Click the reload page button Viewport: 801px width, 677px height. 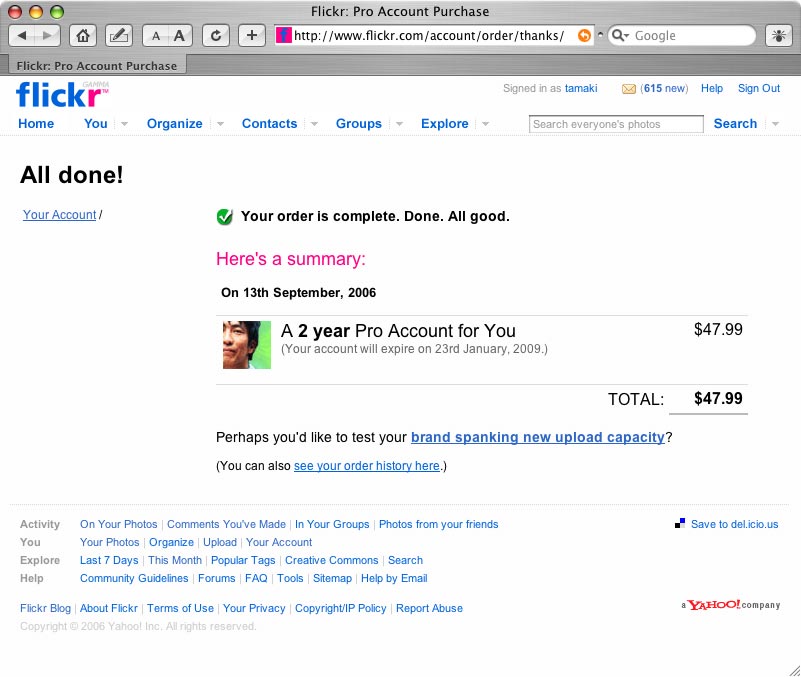click(x=214, y=35)
